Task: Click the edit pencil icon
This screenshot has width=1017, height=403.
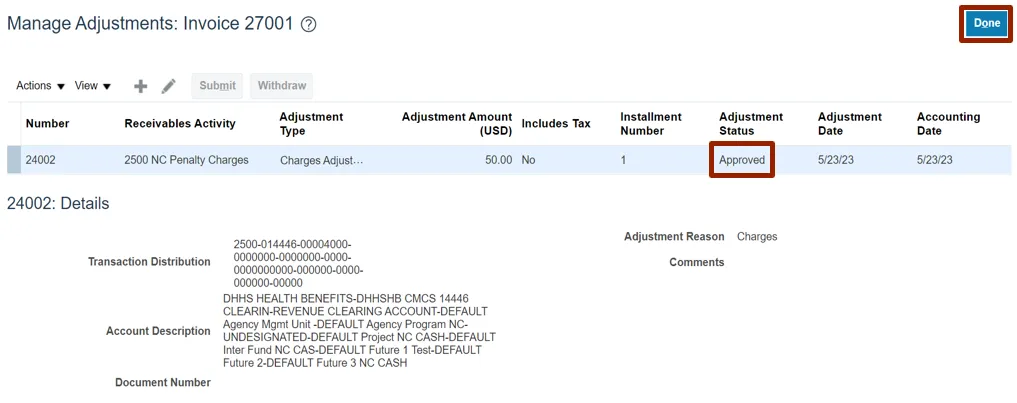Action: 168,86
